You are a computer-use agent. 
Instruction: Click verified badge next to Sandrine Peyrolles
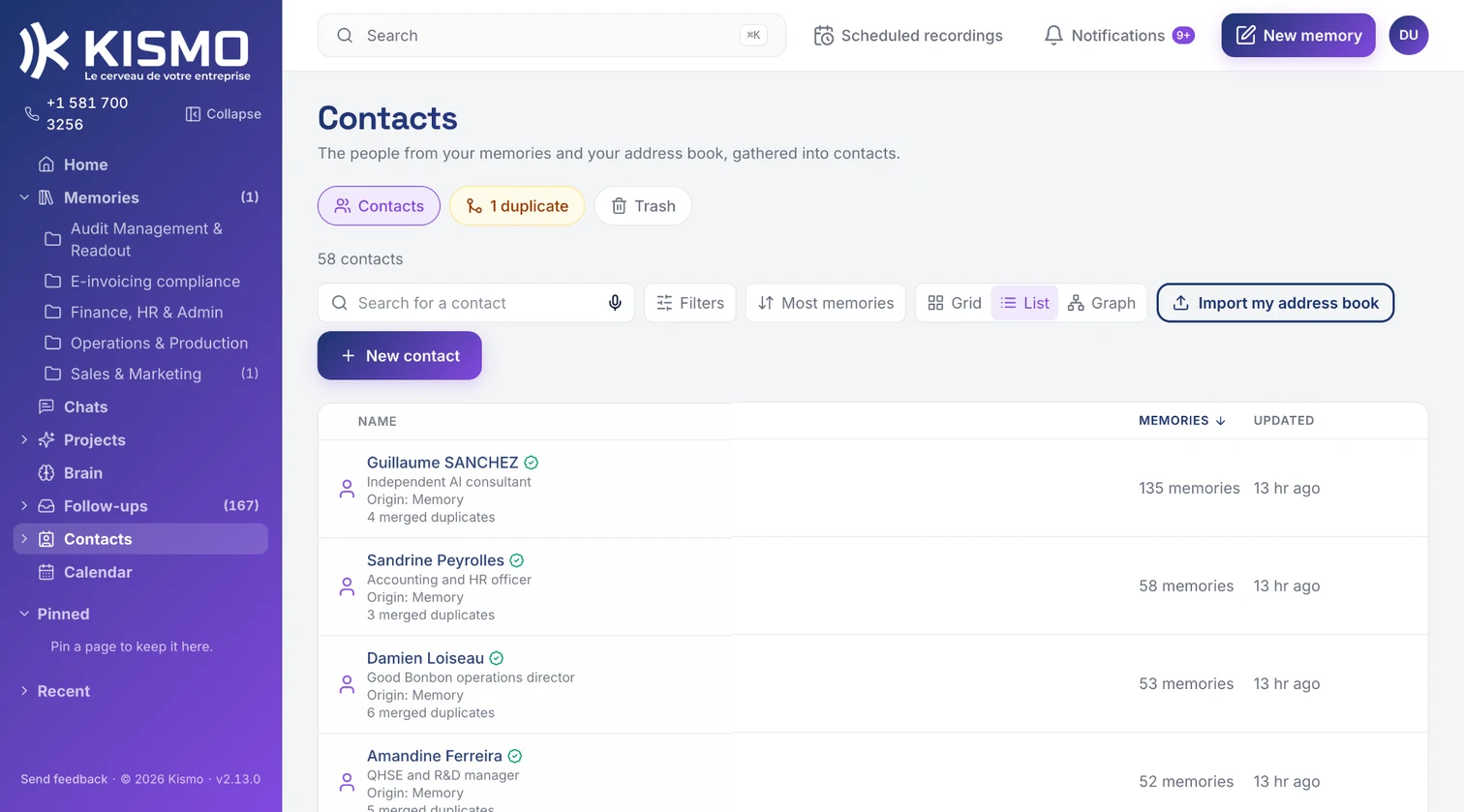point(517,560)
